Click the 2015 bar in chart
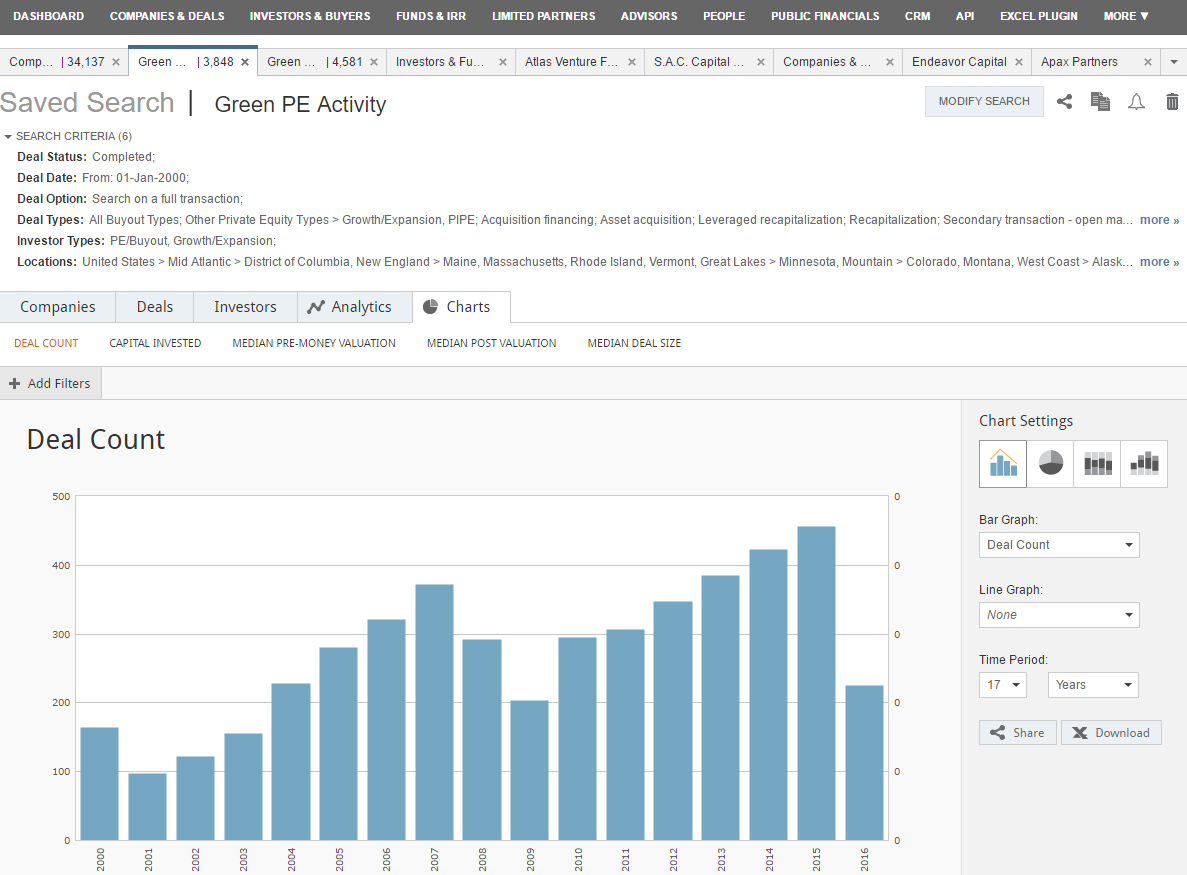The image size is (1187, 875). tap(816, 683)
